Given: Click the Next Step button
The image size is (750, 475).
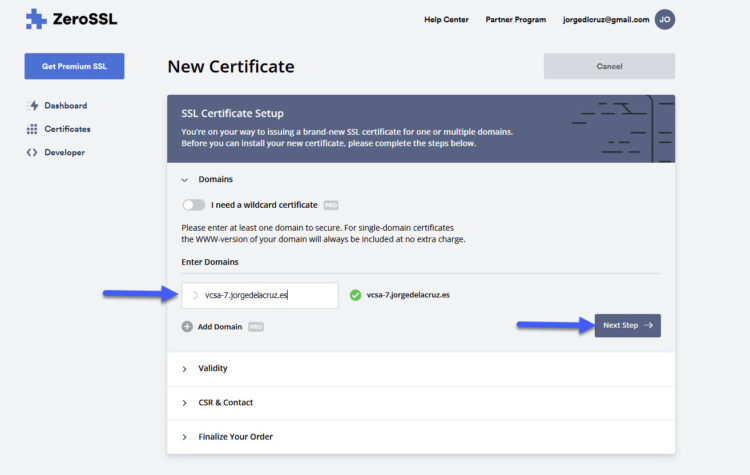Looking at the screenshot, I should click(628, 325).
